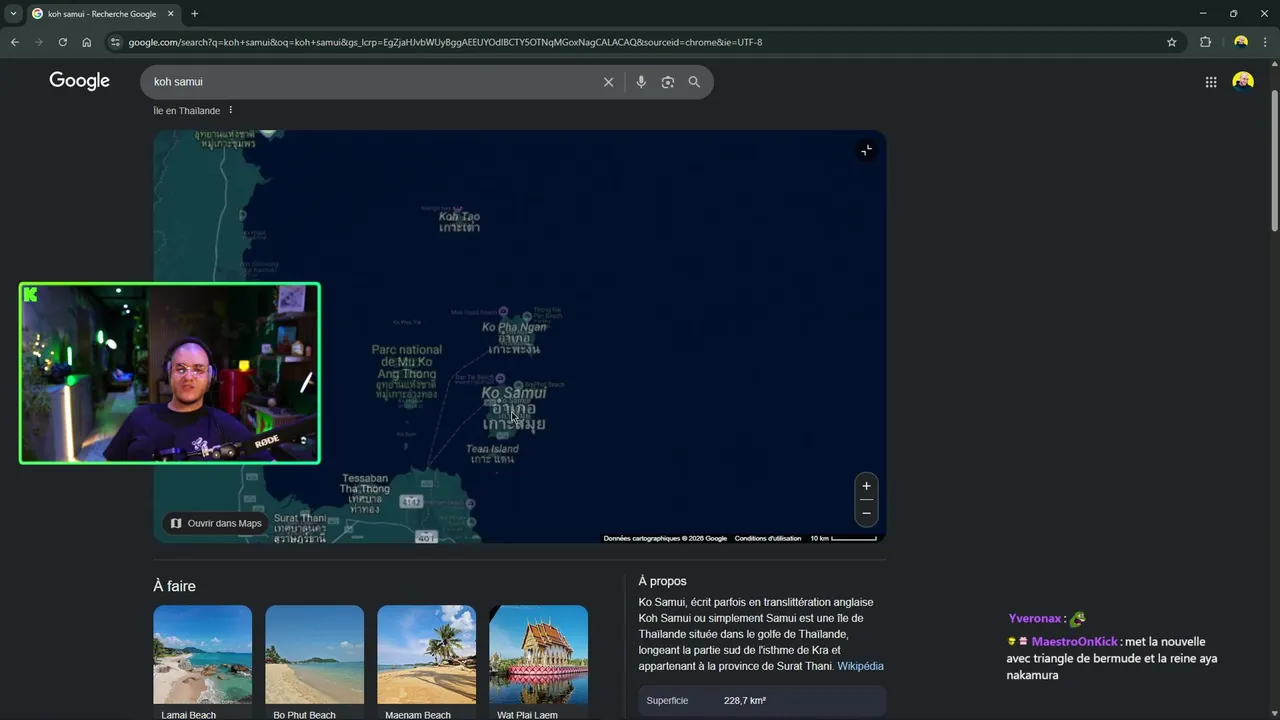Click the 'Parc national de Mu Ko Ang Thong' label
The image size is (1280, 720).
click(406, 361)
